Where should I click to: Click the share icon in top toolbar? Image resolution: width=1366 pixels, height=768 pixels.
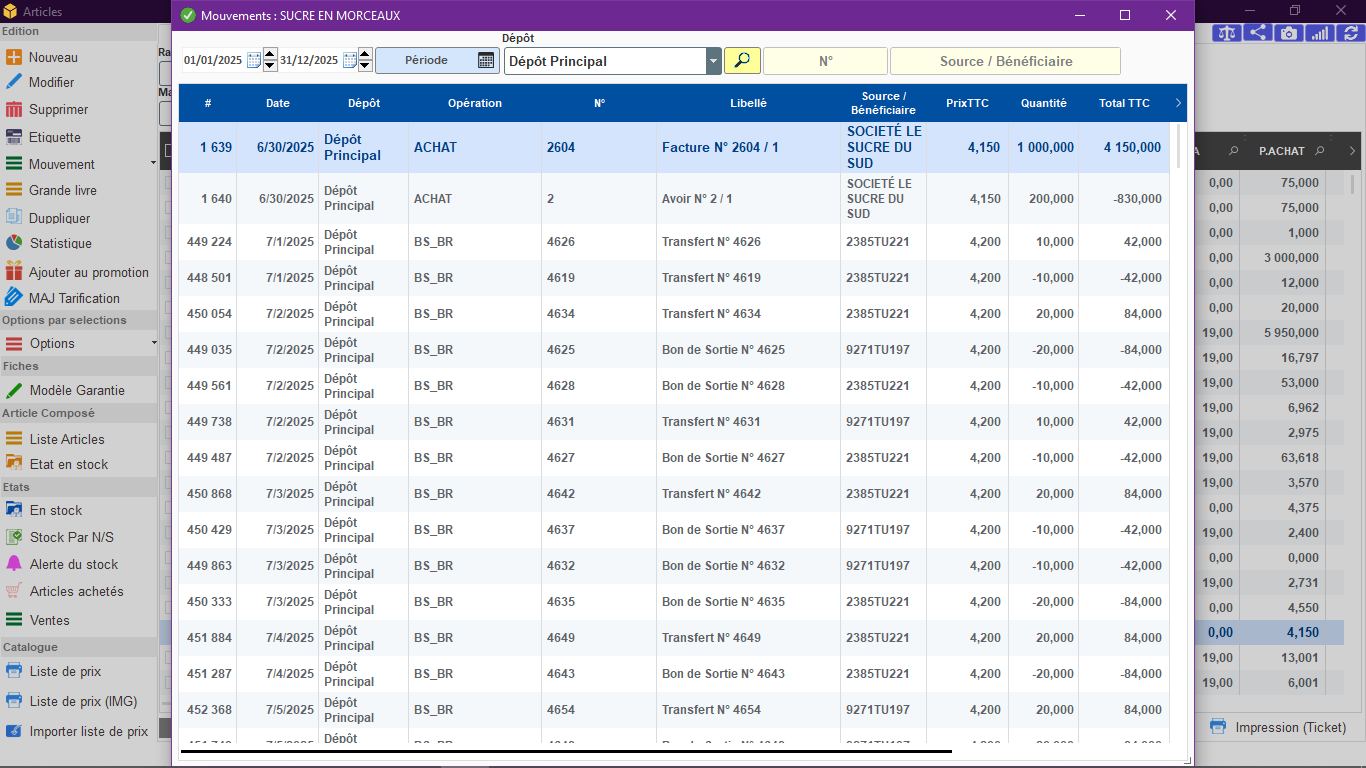(1258, 33)
